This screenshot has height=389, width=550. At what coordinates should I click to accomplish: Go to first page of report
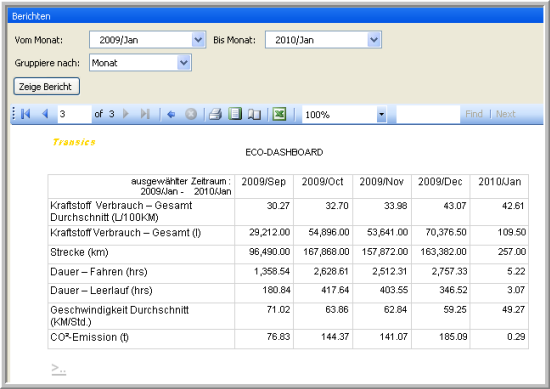coord(26,114)
